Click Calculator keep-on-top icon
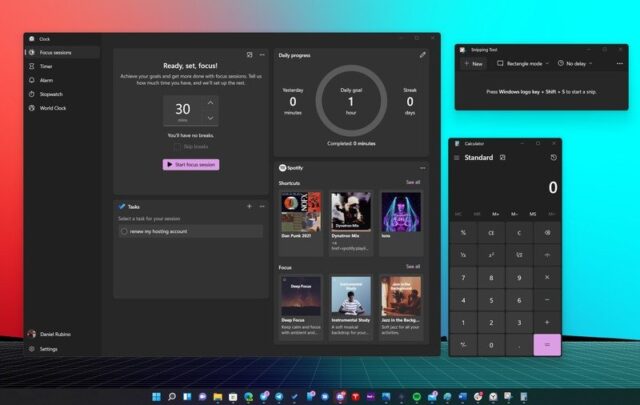 tap(502, 158)
